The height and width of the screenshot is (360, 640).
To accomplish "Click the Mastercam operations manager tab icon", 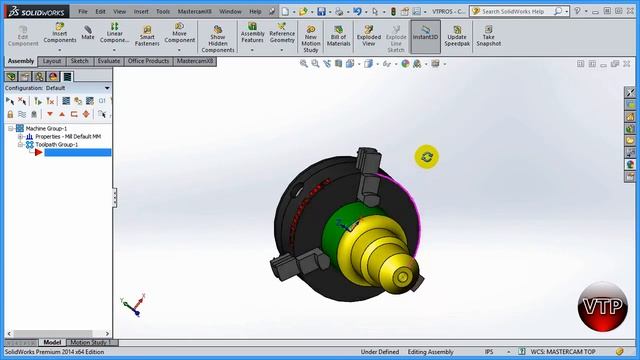I will [x=67, y=76].
